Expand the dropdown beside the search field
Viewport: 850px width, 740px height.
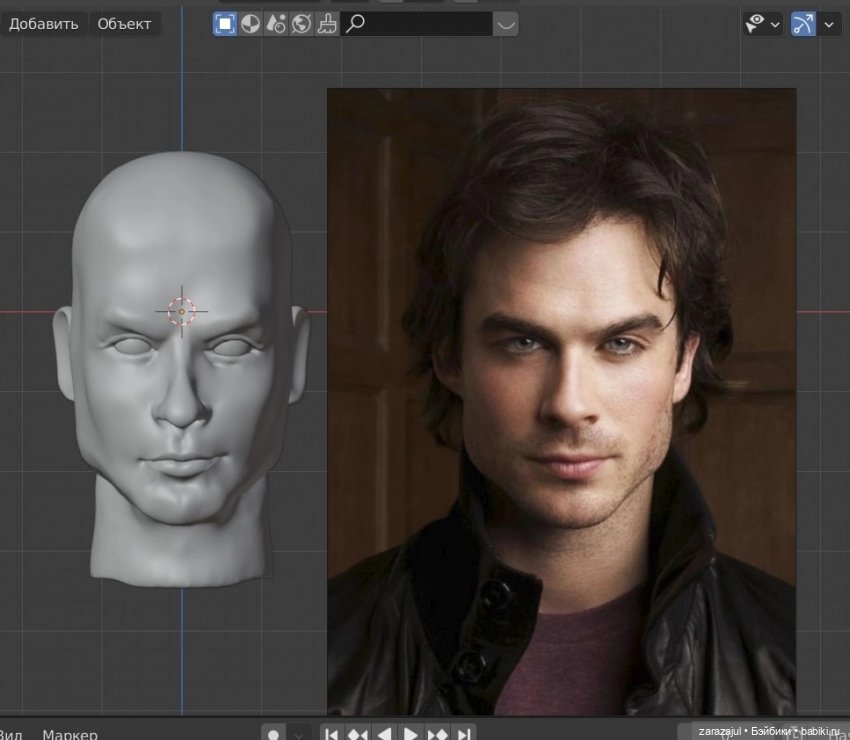(506, 24)
